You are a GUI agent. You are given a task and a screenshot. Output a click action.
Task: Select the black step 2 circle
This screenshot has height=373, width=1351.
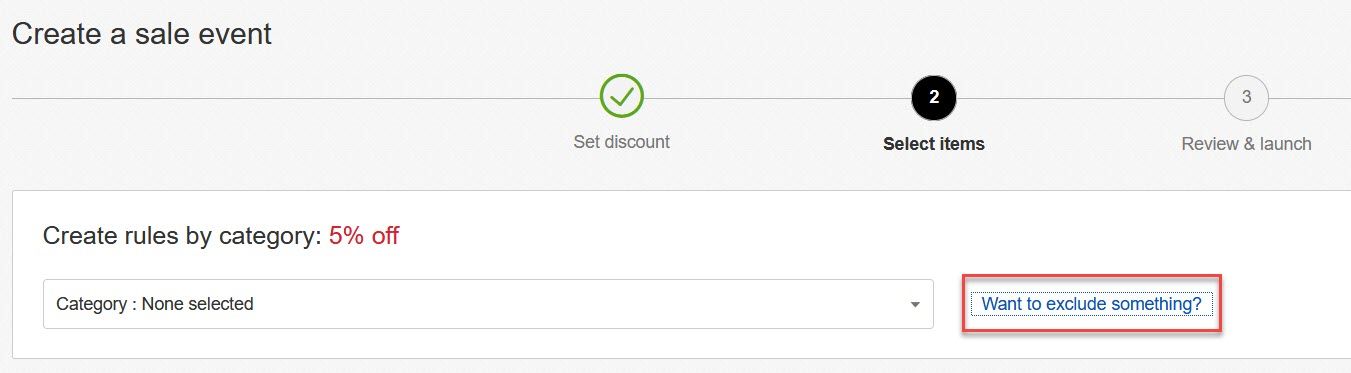point(934,97)
